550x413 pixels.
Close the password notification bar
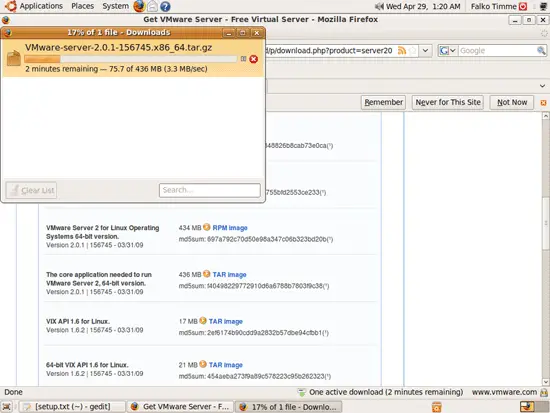point(543,103)
